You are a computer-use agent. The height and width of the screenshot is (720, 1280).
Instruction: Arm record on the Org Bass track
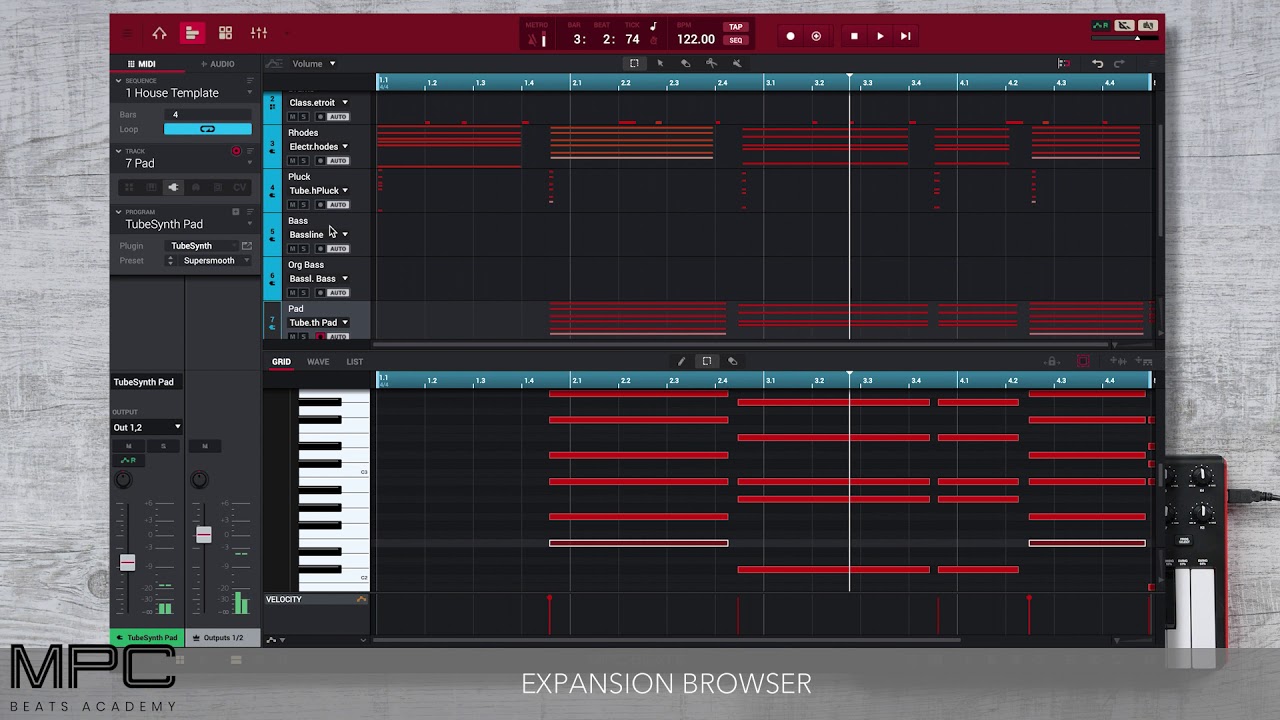click(x=320, y=293)
